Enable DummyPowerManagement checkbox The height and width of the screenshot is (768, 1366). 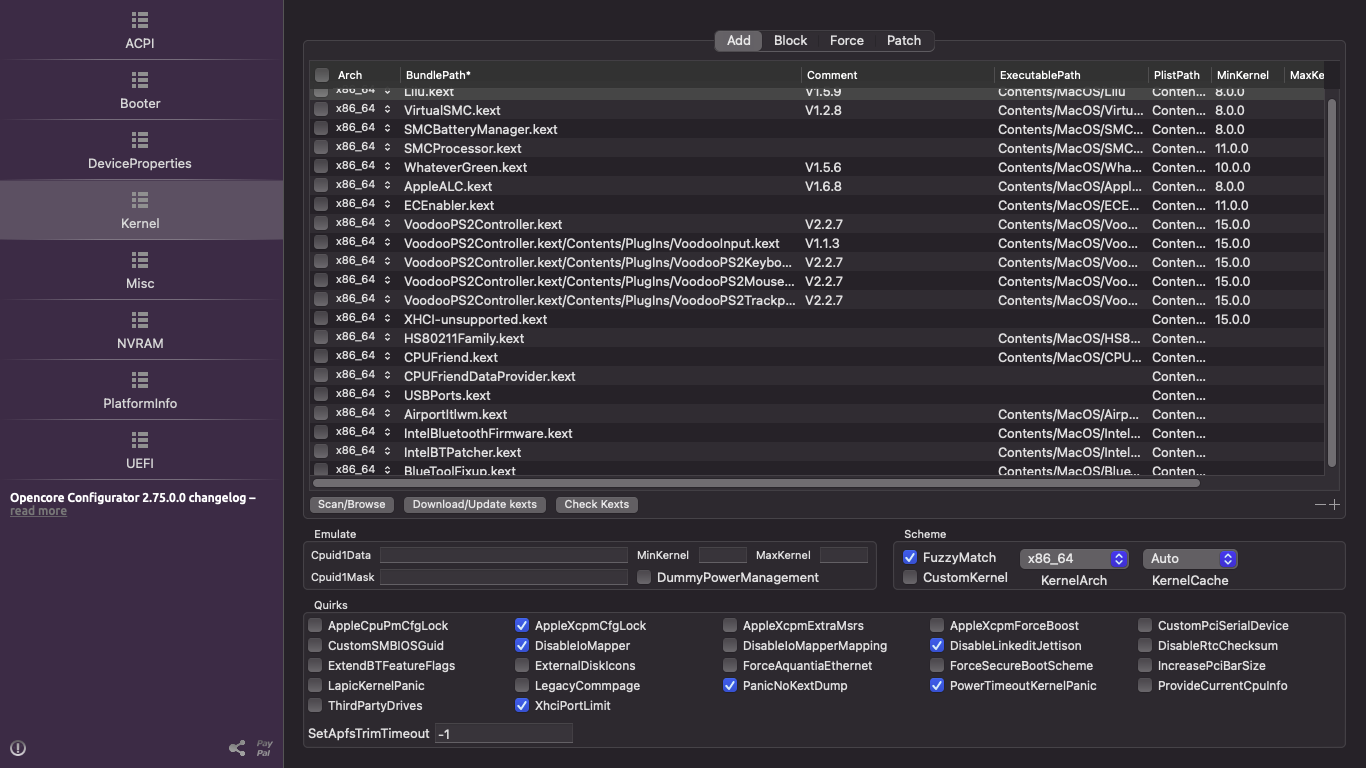(644, 577)
